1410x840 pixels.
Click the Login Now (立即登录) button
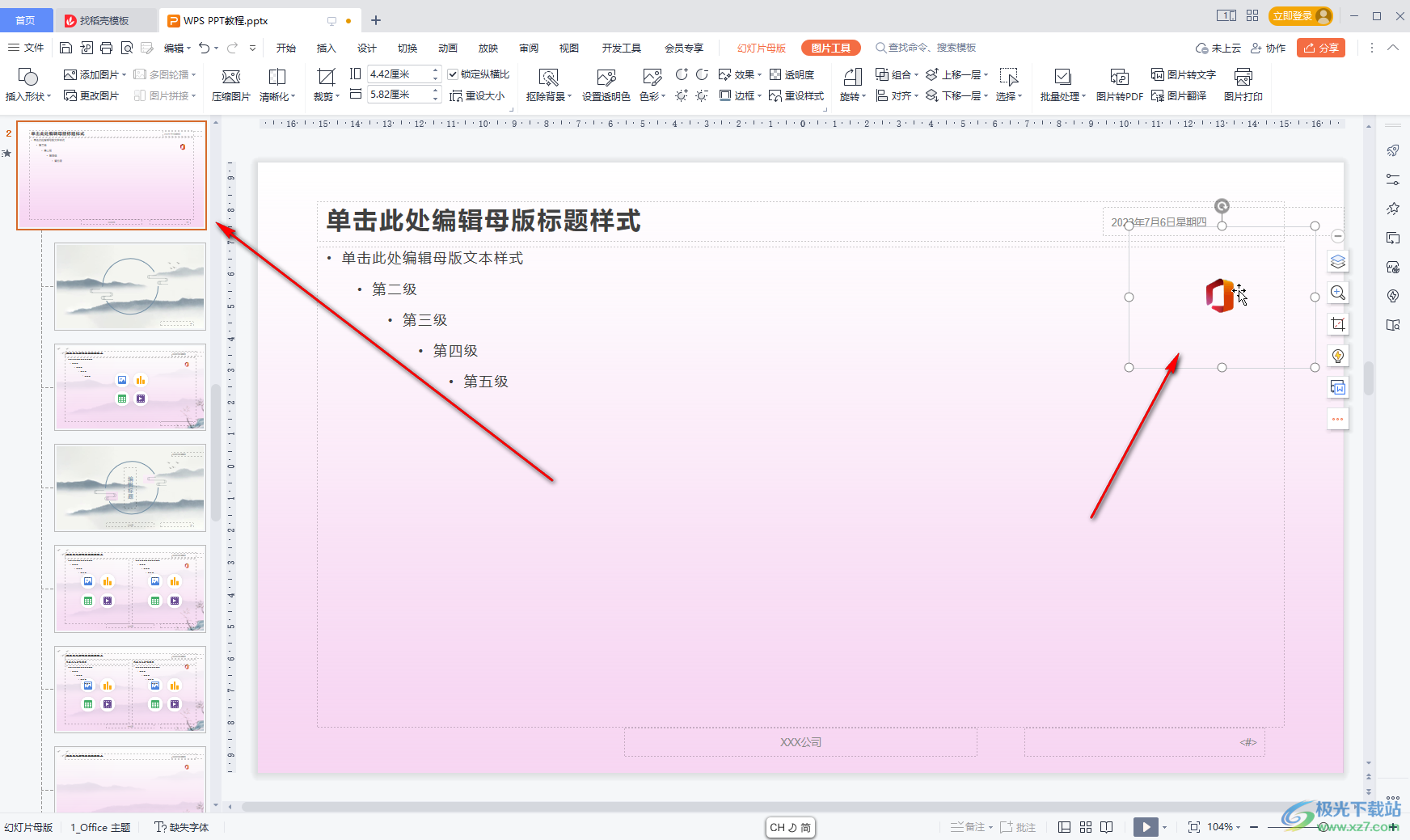click(x=1301, y=15)
